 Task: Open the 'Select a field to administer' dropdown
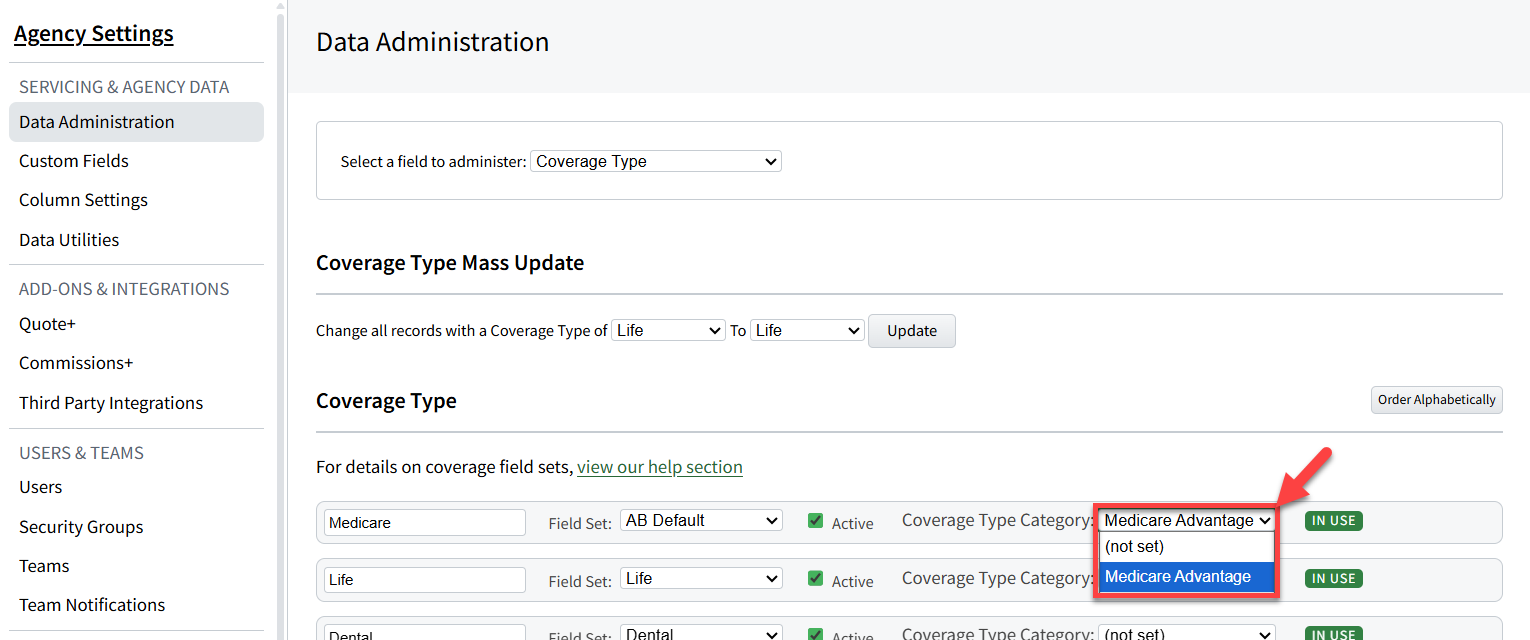pyautogui.click(x=656, y=161)
